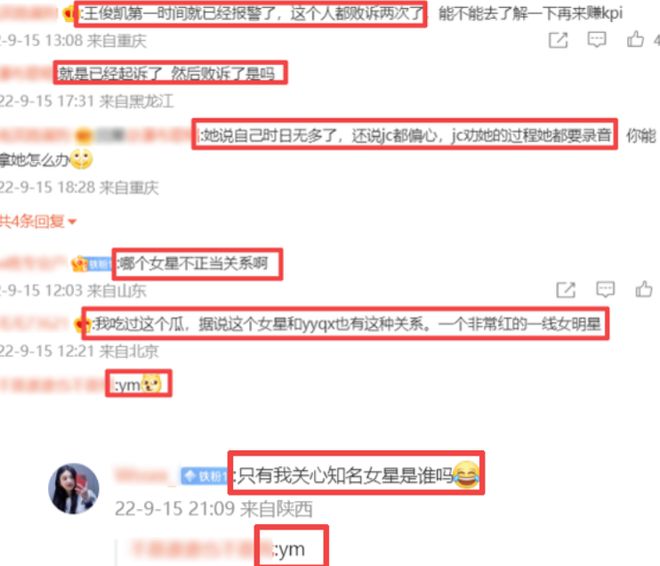Click comment reply icon on first comment
This screenshot has width=660, height=566.
597,40
